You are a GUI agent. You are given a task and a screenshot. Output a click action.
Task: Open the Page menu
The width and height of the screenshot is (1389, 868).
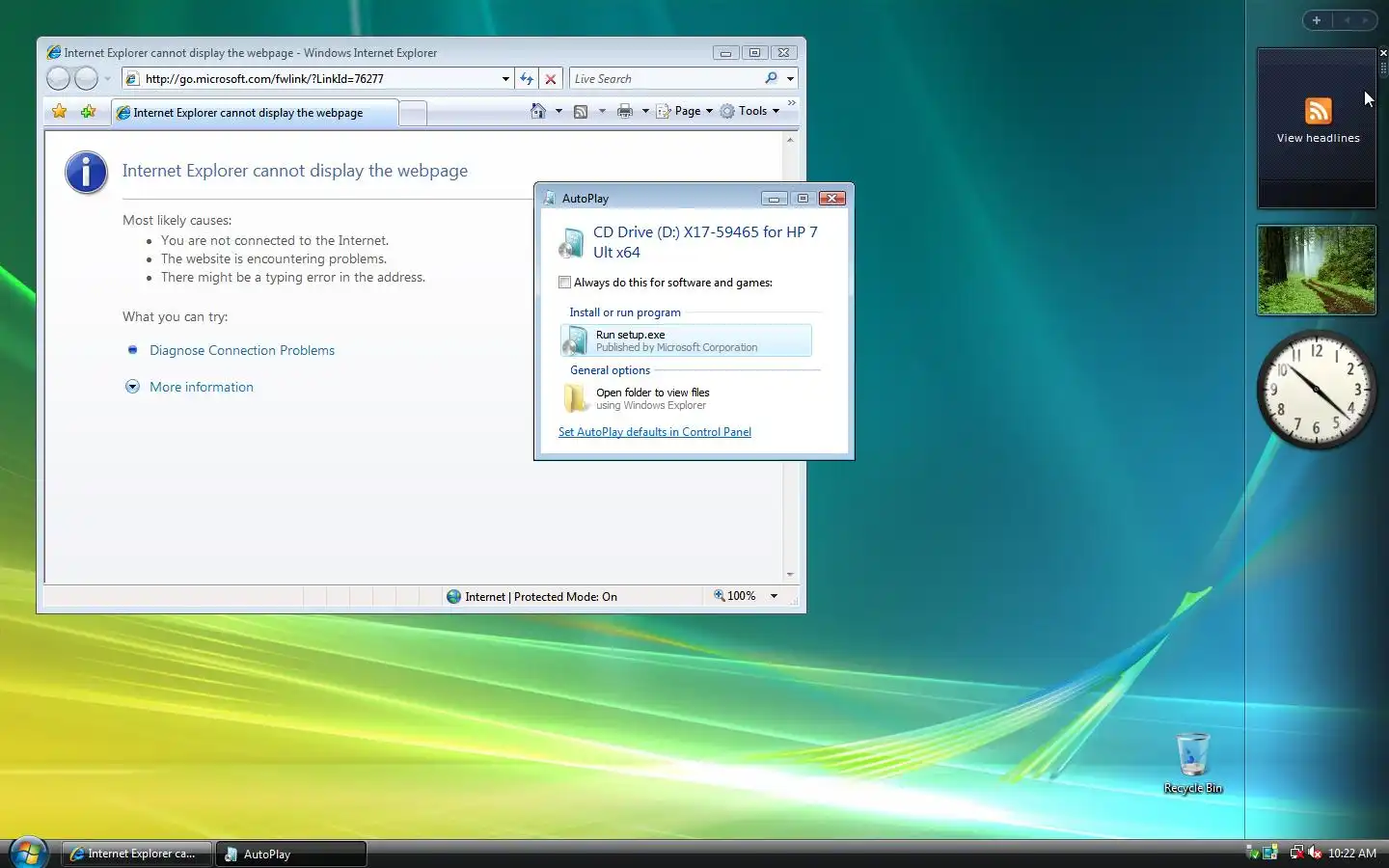pyautogui.click(x=685, y=111)
